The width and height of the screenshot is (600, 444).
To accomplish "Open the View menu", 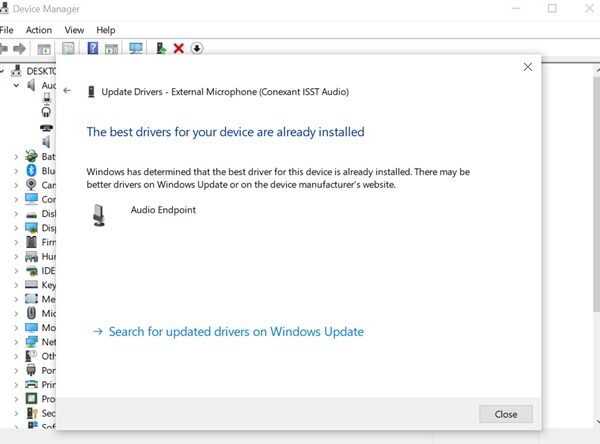I will (x=74, y=30).
